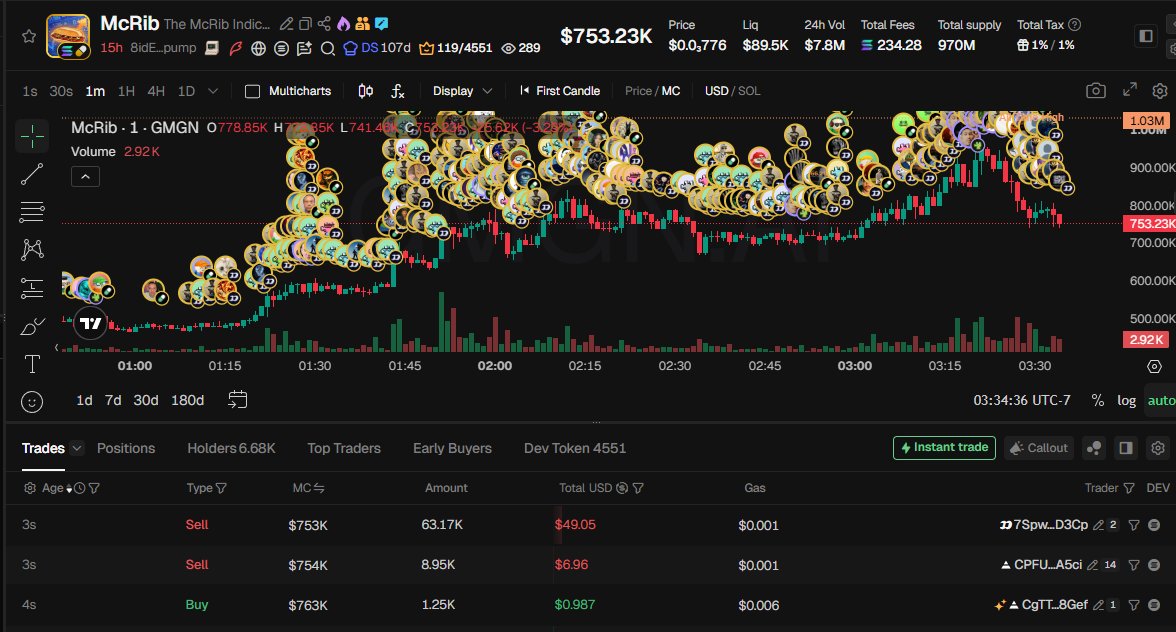
Task: Click the TradingView logo on the chart
Action: (x=91, y=323)
